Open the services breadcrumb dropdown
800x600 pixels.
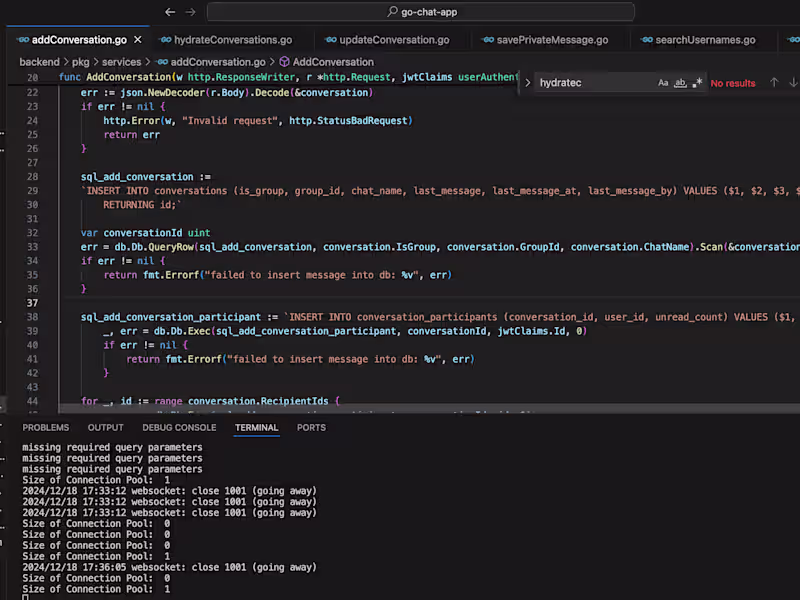click(124, 62)
